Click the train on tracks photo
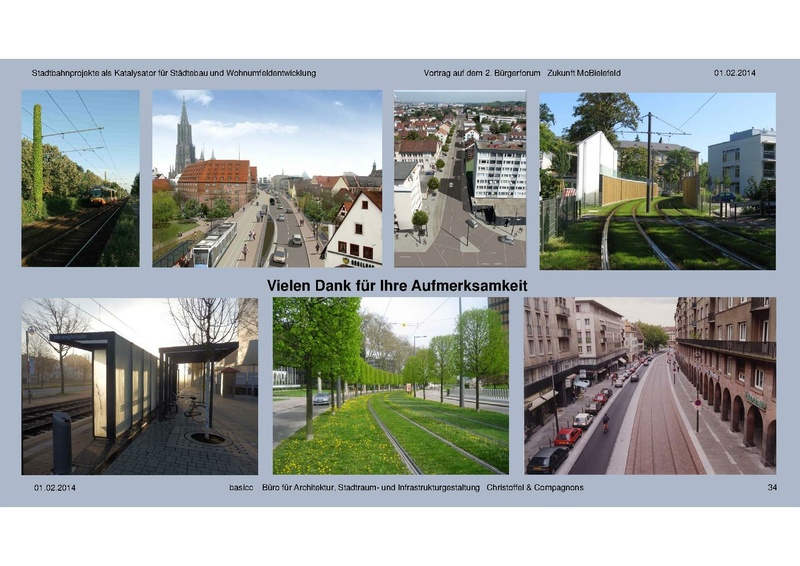The image size is (800, 566). [80, 179]
